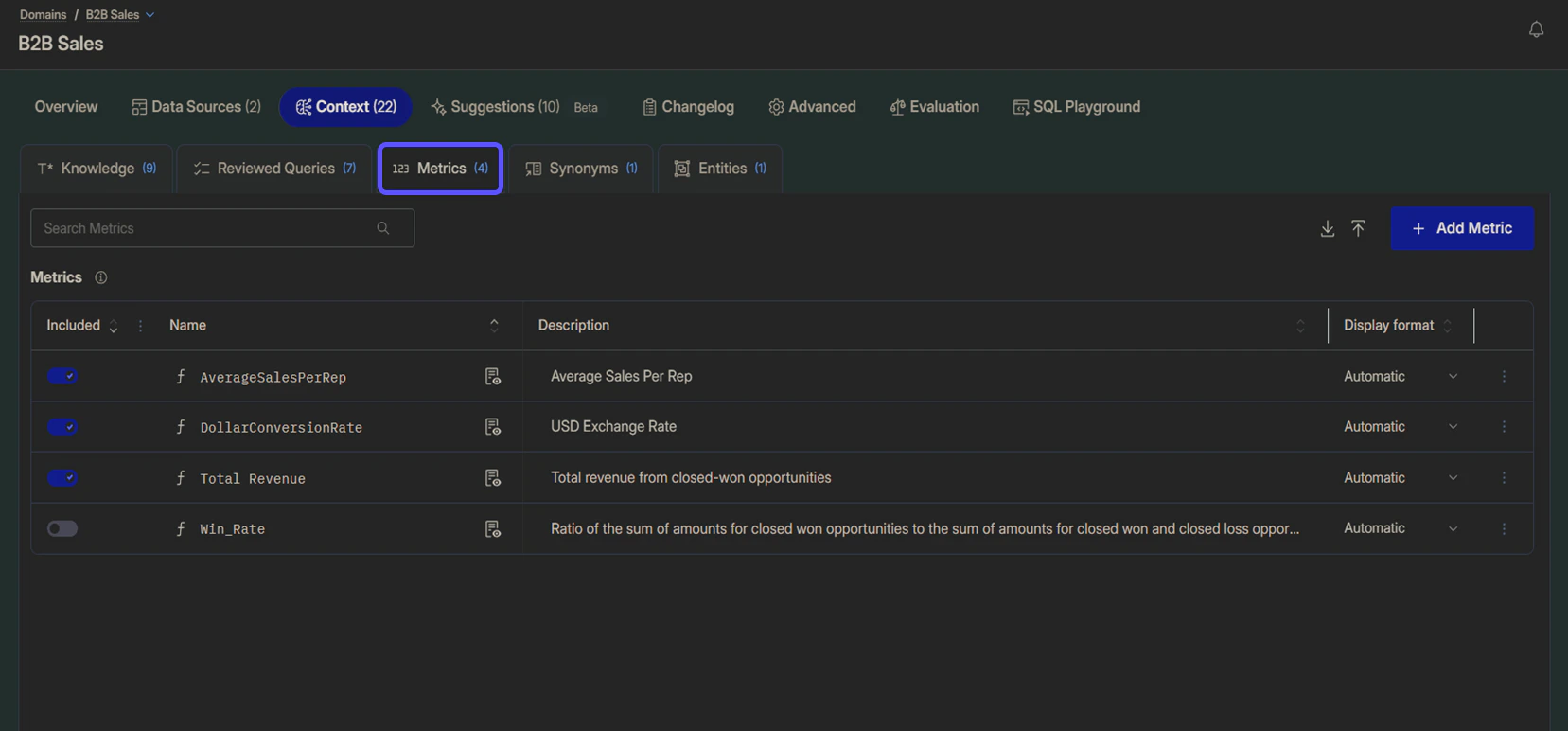Open the Total Revenue row options menu
Viewport: 1568px width, 731px height.
1504,478
